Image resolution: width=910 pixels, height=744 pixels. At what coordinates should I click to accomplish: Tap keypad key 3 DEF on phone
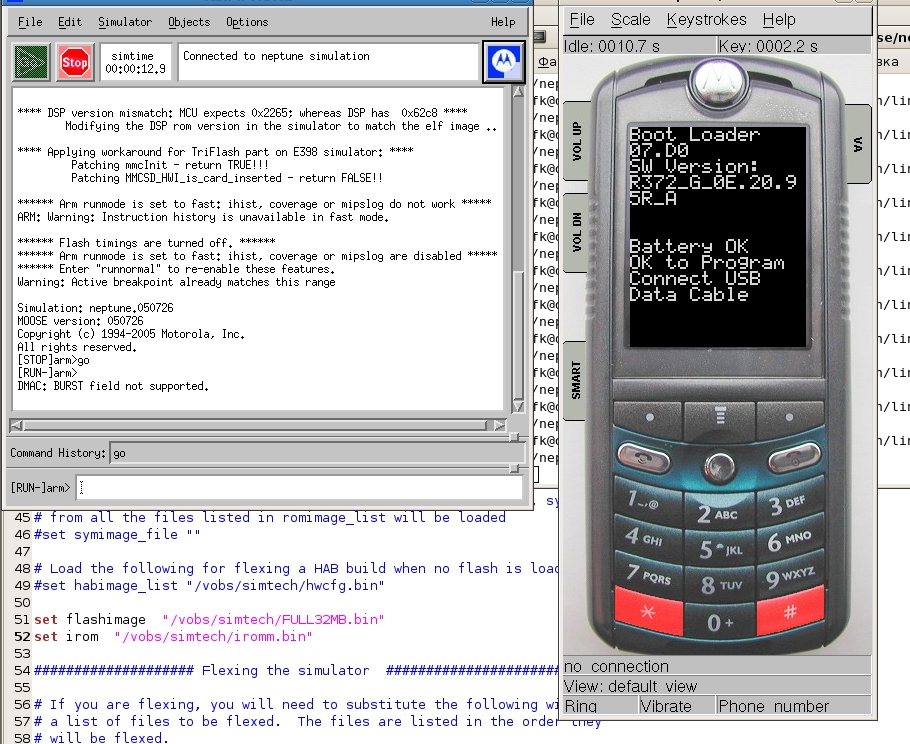tap(789, 504)
